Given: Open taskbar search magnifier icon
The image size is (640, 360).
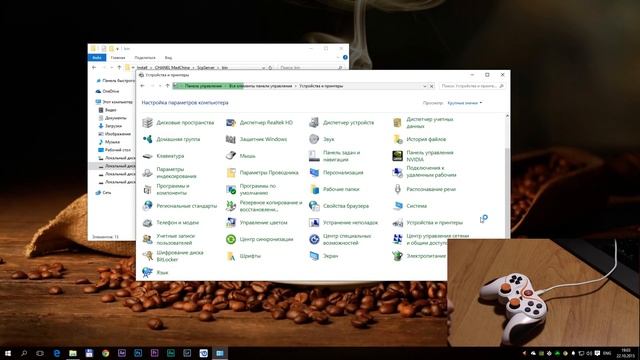Looking at the screenshot, I should point(24,353).
